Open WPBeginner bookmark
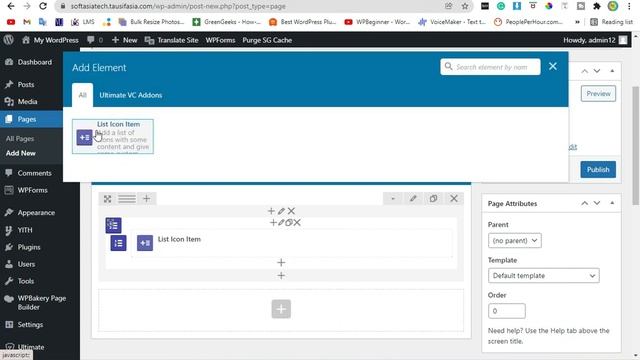Viewport: 640px width, 360px height. tap(377, 22)
